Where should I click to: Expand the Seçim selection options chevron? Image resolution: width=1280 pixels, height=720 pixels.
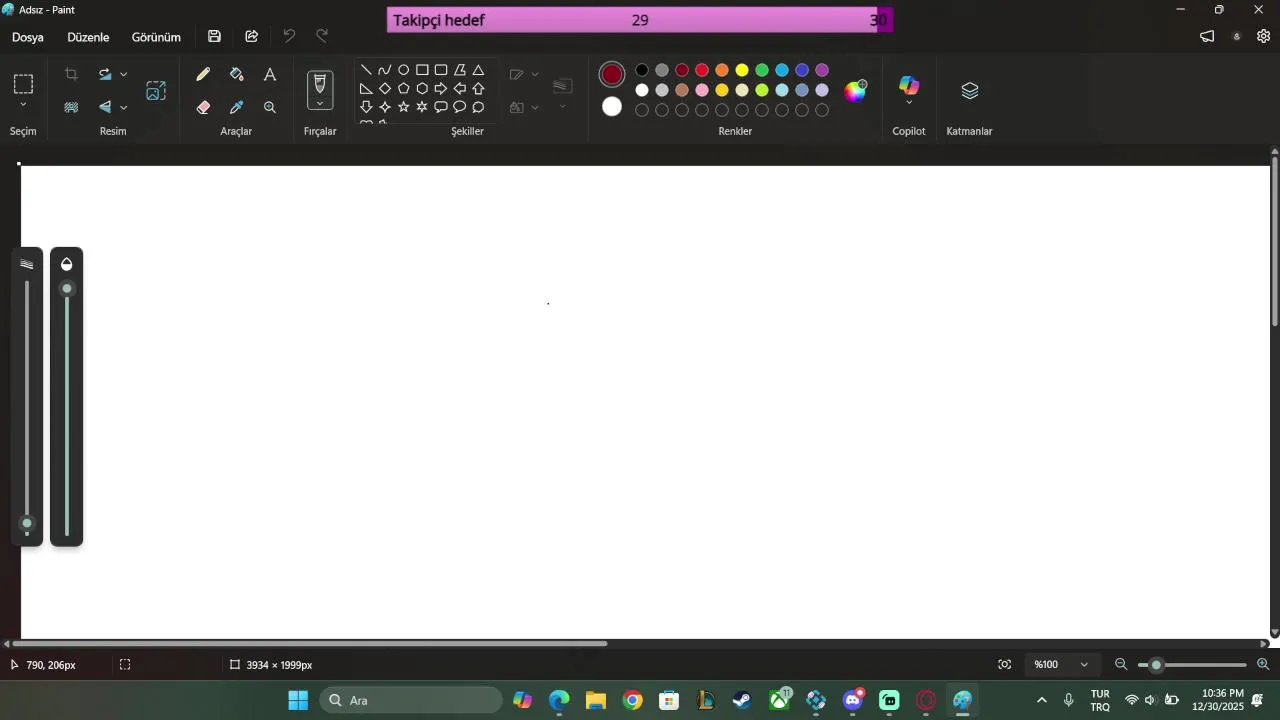(23, 105)
